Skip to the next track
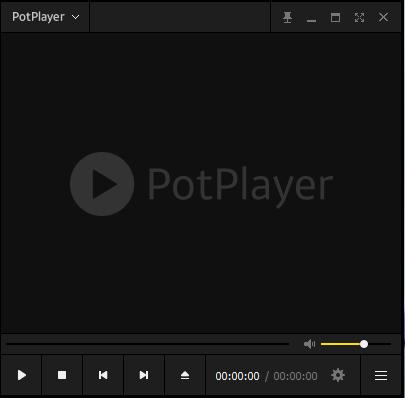The height and width of the screenshot is (398, 405). [x=144, y=375]
